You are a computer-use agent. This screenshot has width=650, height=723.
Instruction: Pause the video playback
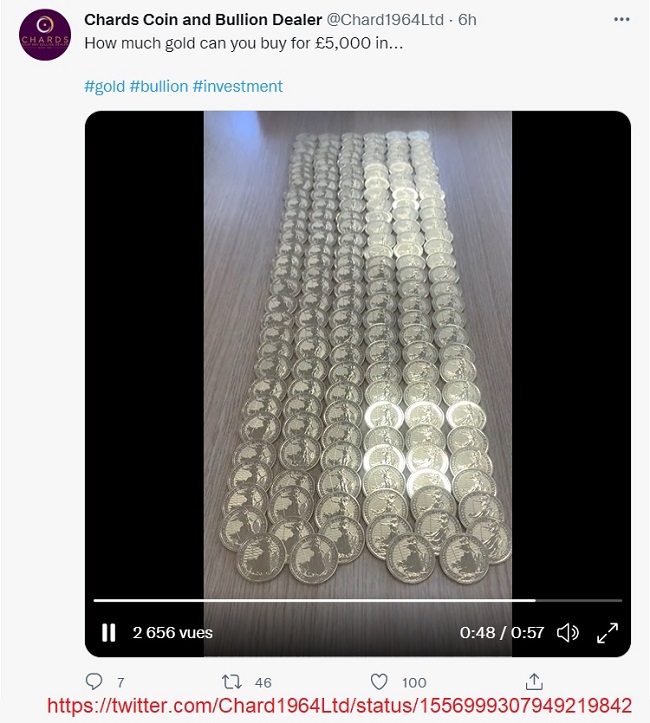[x=108, y=633]
